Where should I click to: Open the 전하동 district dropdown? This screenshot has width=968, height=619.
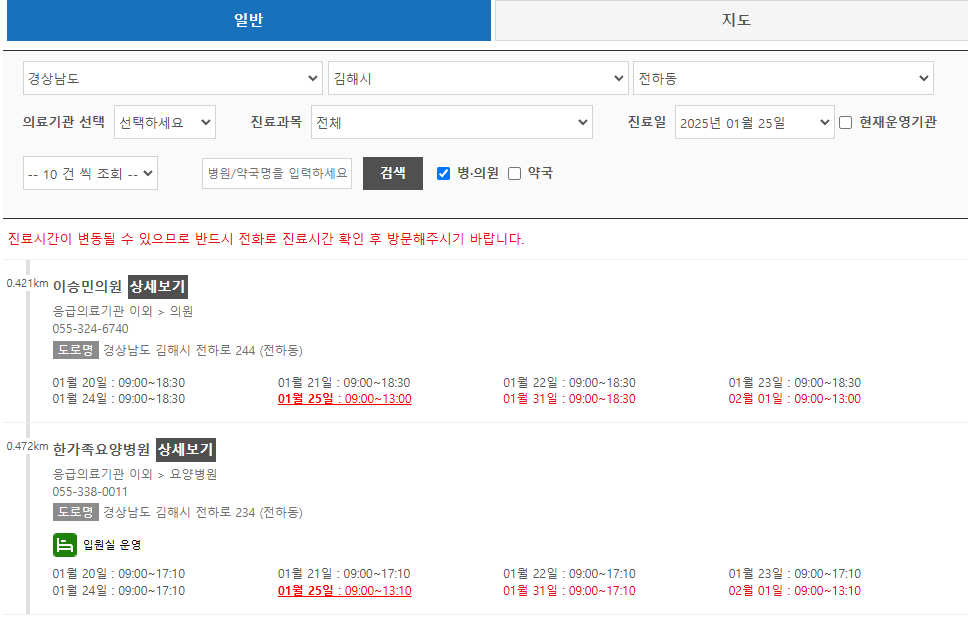(x=783, y=78)
